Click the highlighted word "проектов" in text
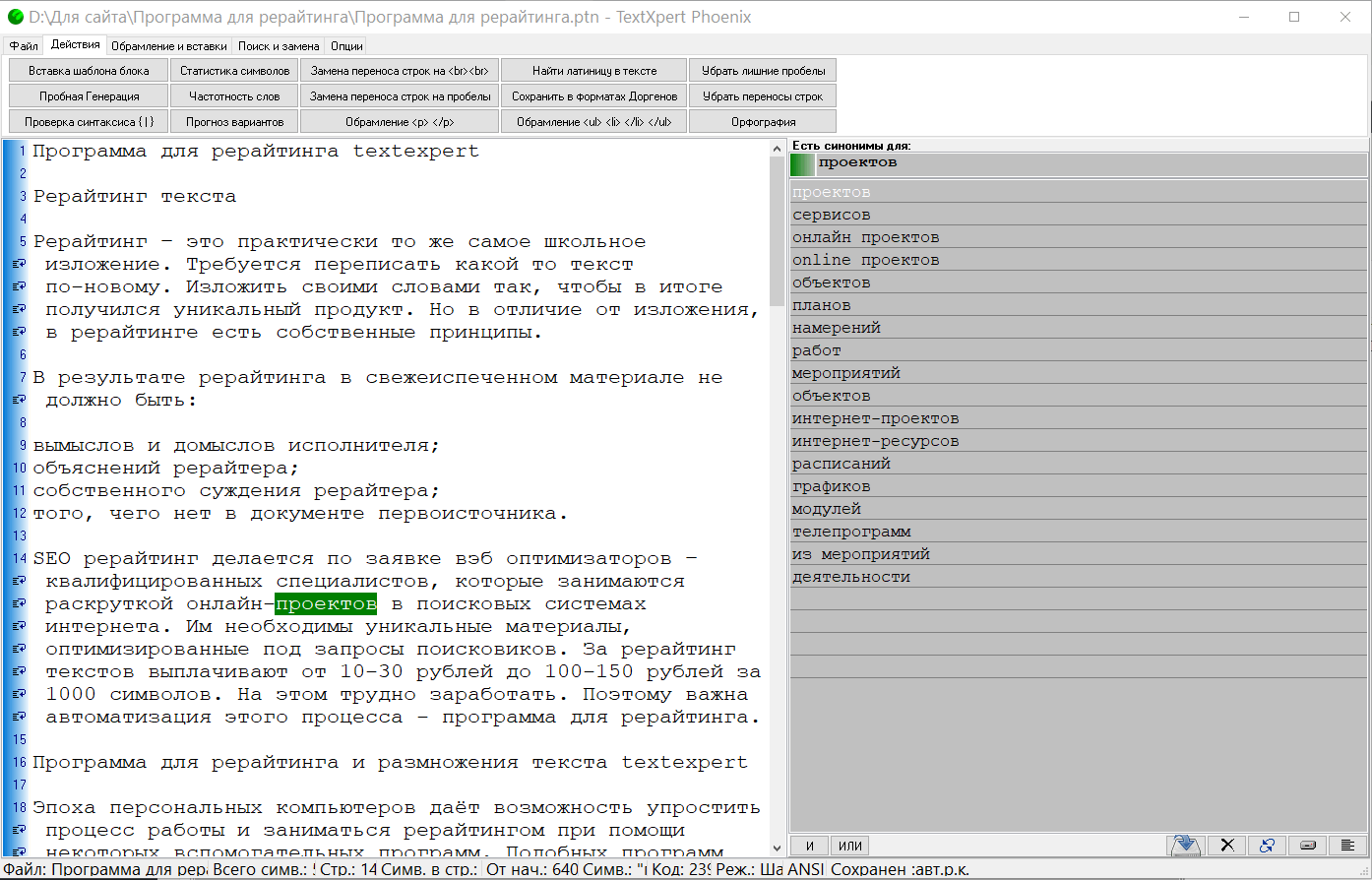The width and height of the screenshot is (1372, 880). 326,603
